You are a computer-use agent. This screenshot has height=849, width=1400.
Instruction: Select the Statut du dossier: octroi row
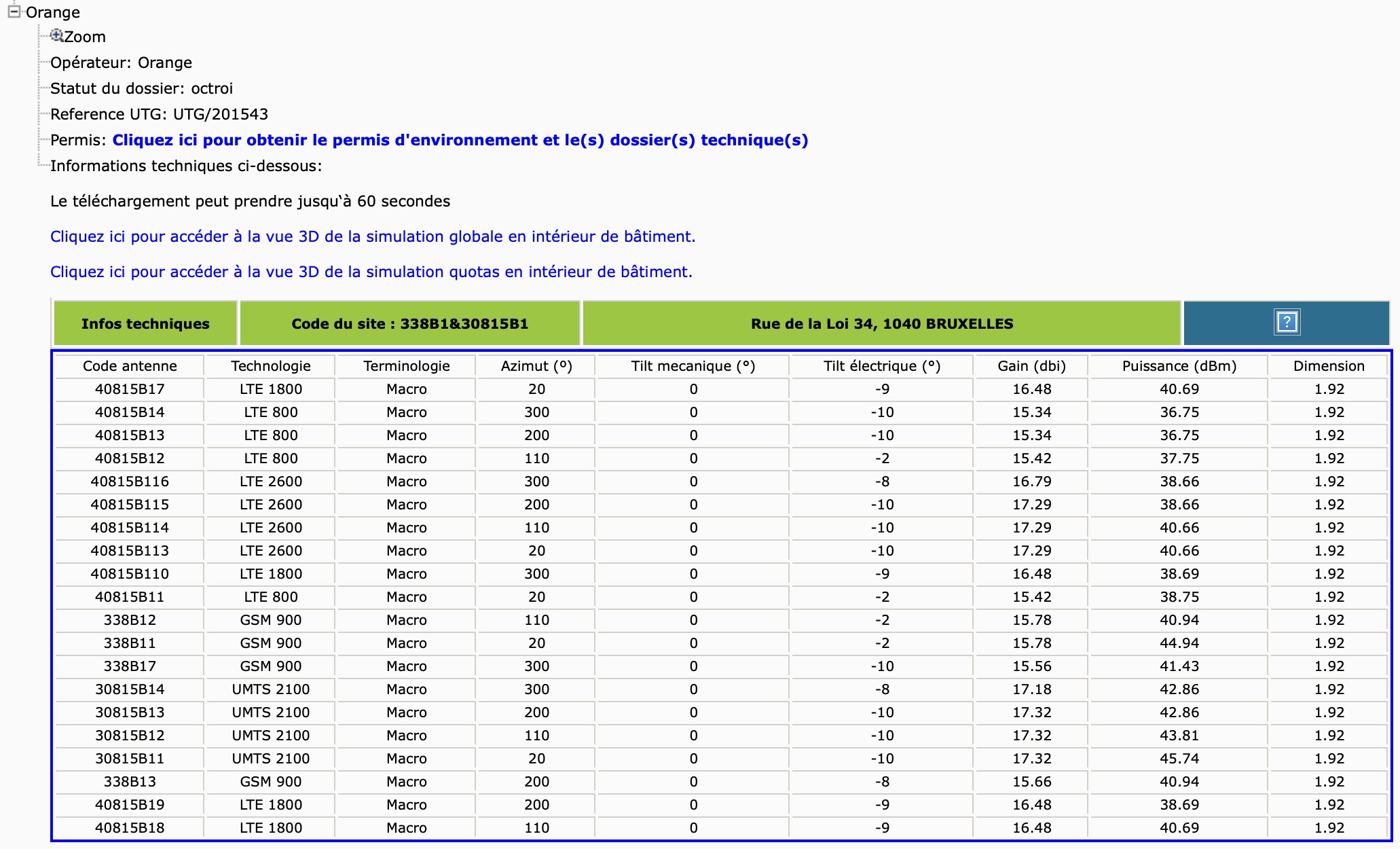coord(141,88)
